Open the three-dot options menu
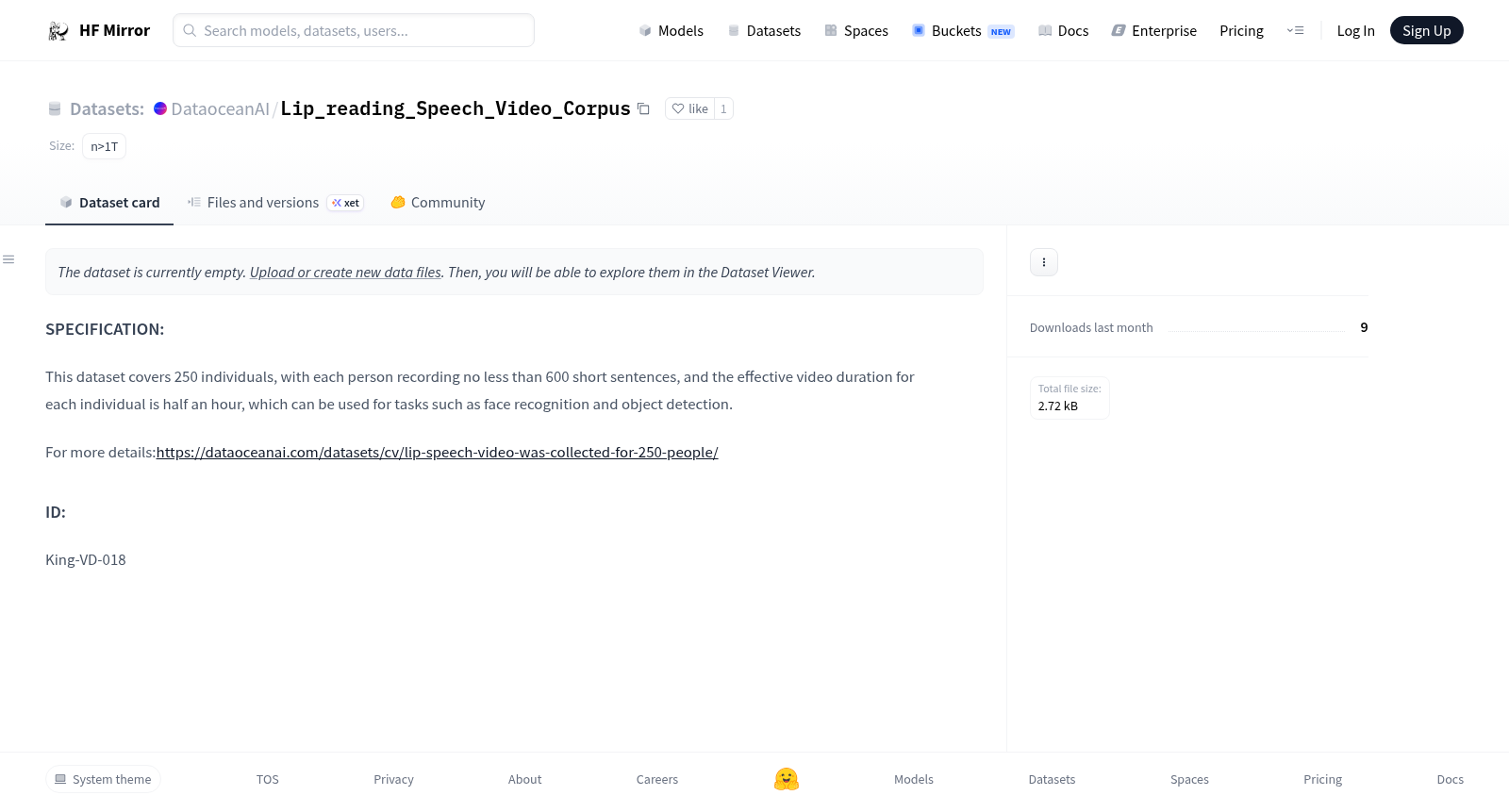This screenshot has width=1509, height=812. [x=1044, y=262]
